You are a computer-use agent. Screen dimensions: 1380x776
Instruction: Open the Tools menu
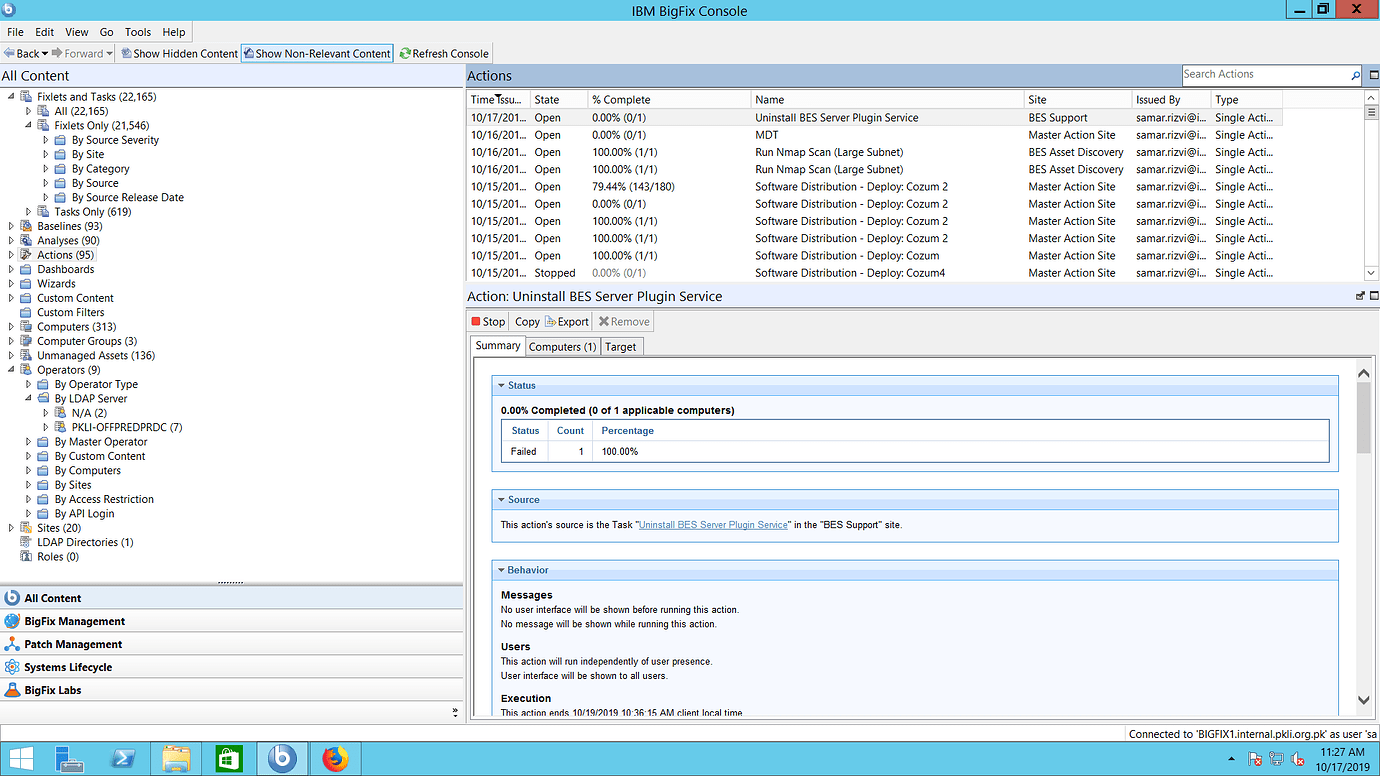138,31
